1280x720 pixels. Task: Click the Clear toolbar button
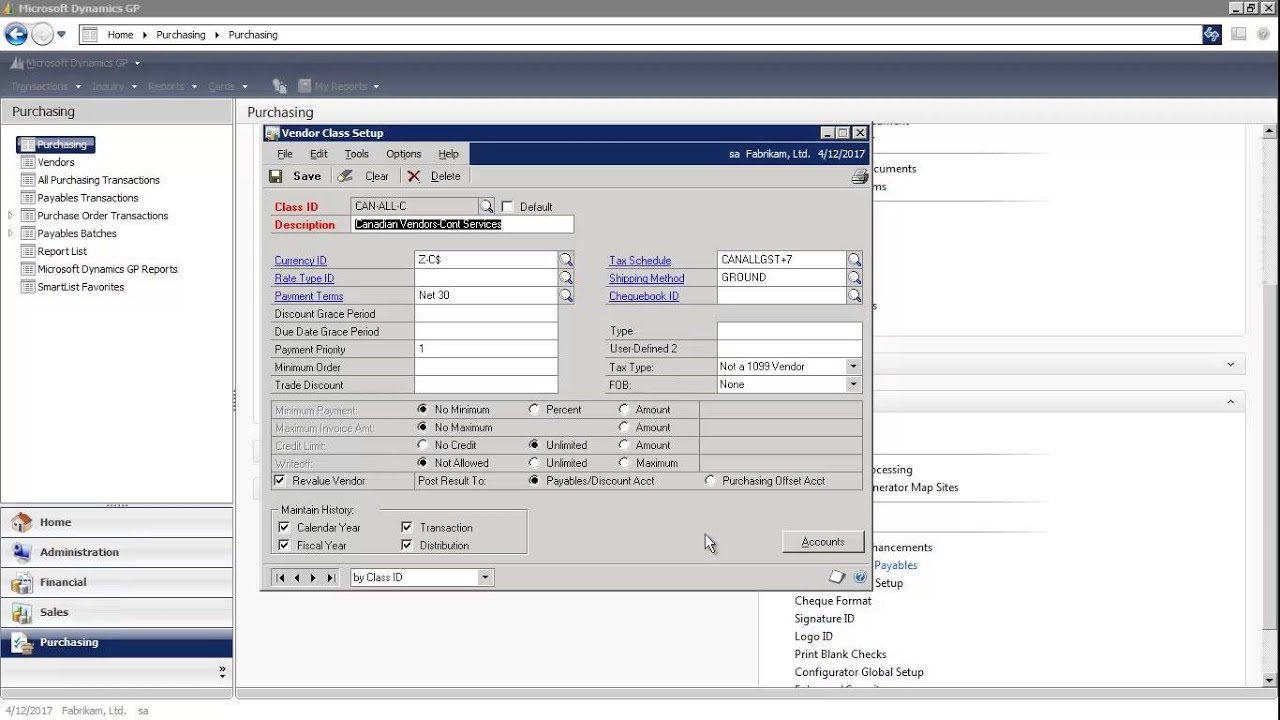[364, 176]
